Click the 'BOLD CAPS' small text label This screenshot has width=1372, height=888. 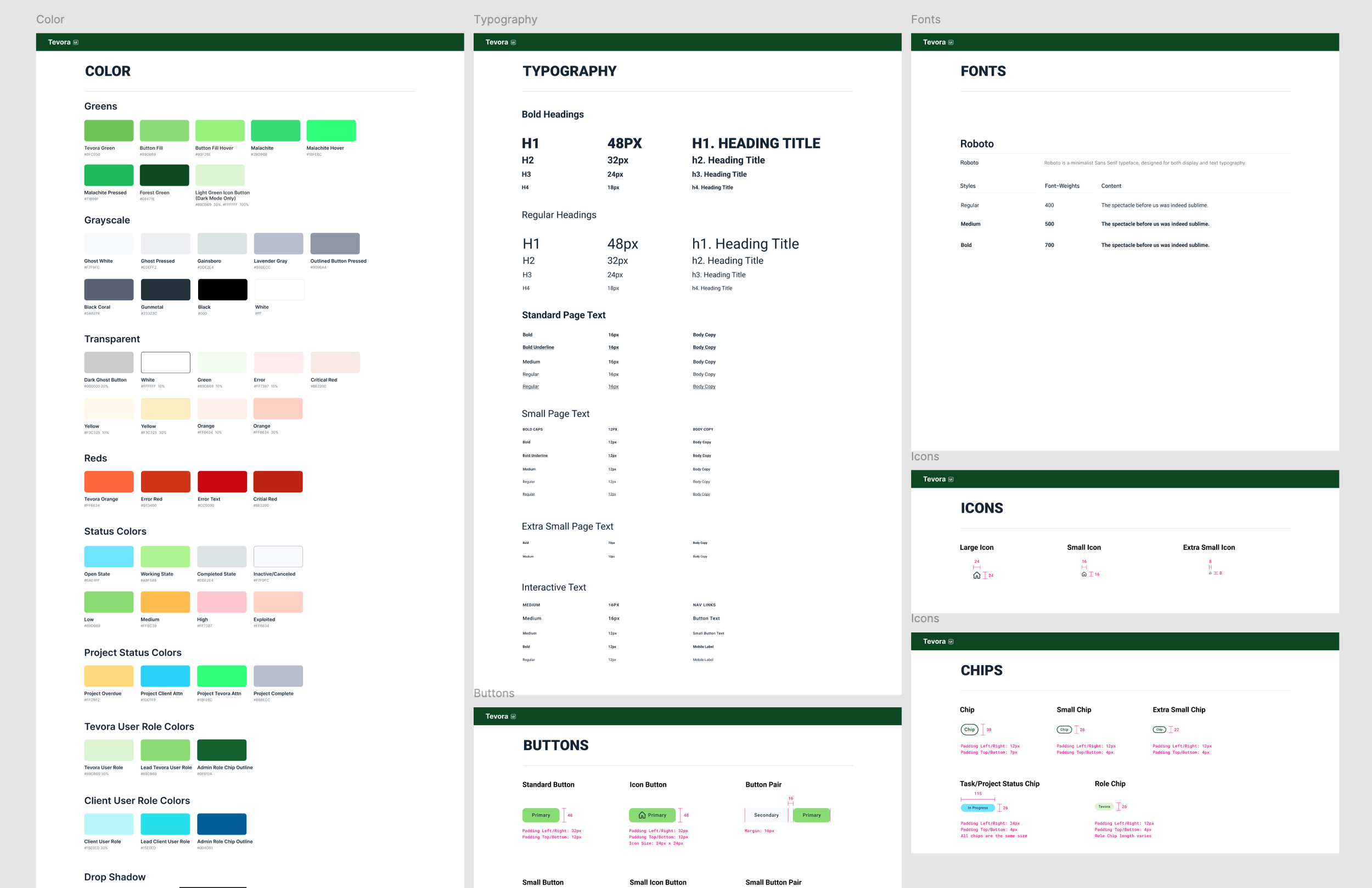pyautogui.click(x=532, y=430)
